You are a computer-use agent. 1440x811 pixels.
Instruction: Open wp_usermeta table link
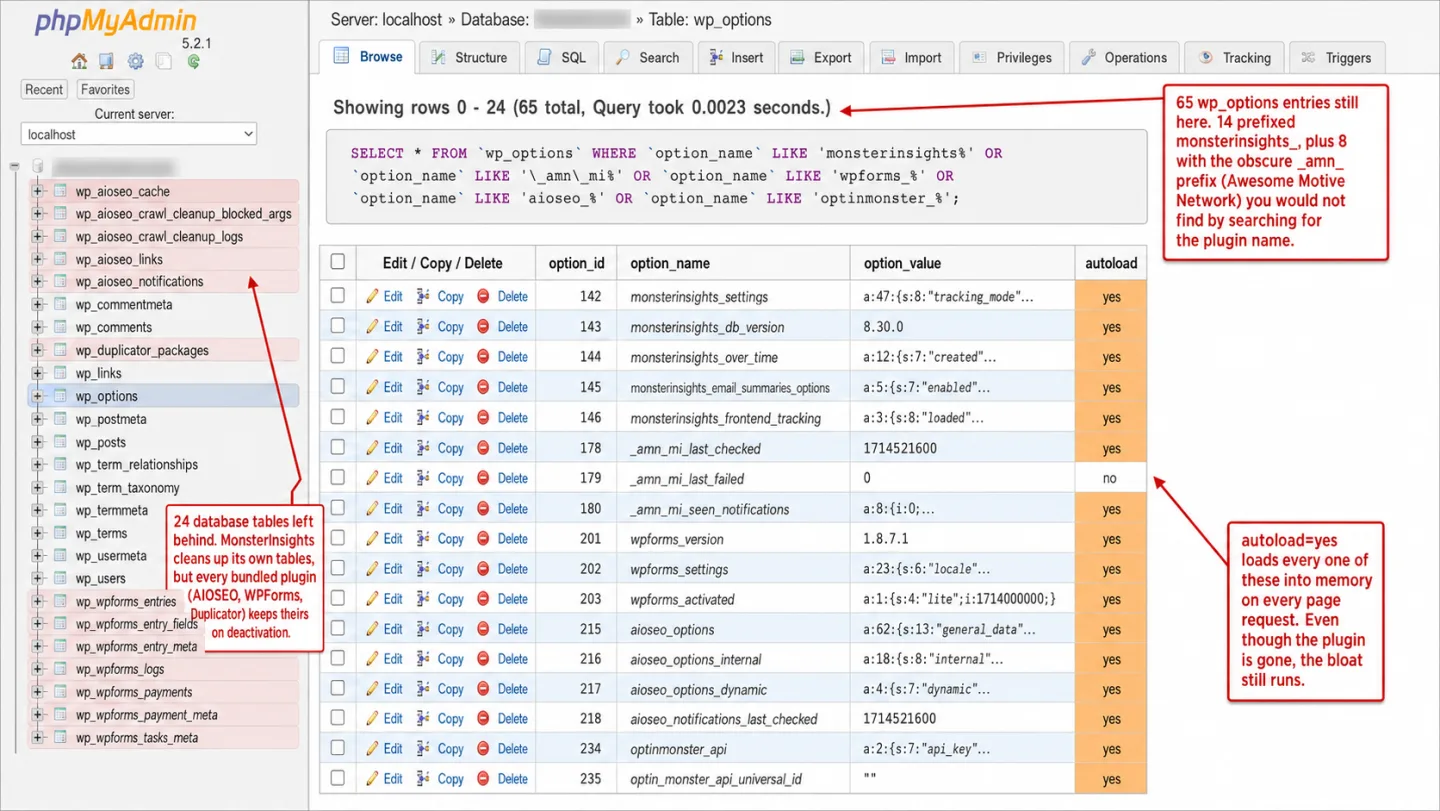pos(111,556)
